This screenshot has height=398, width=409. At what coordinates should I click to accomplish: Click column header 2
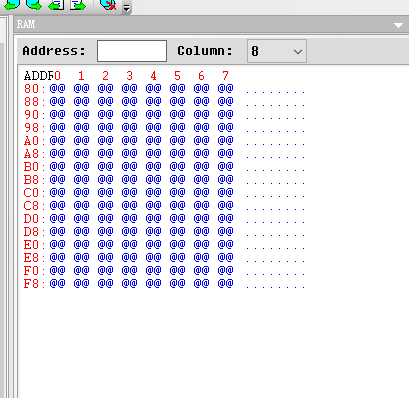(105, 76)
